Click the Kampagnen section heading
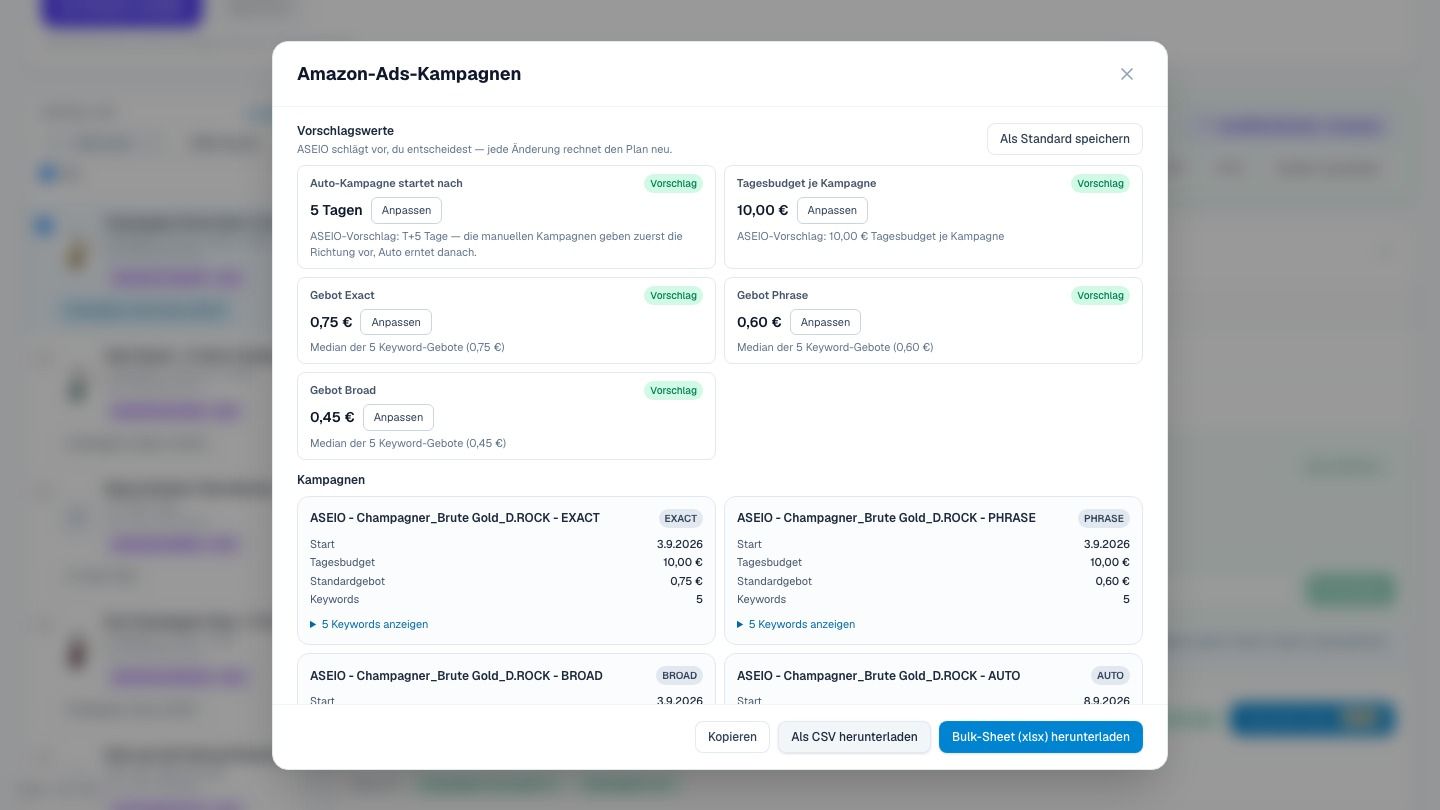Viewport: 1440px width, 810px height. coord(331,480)
